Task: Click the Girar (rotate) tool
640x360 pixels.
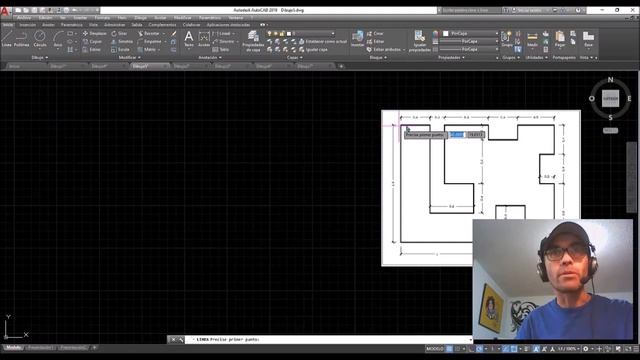Action: pos(119,33)
